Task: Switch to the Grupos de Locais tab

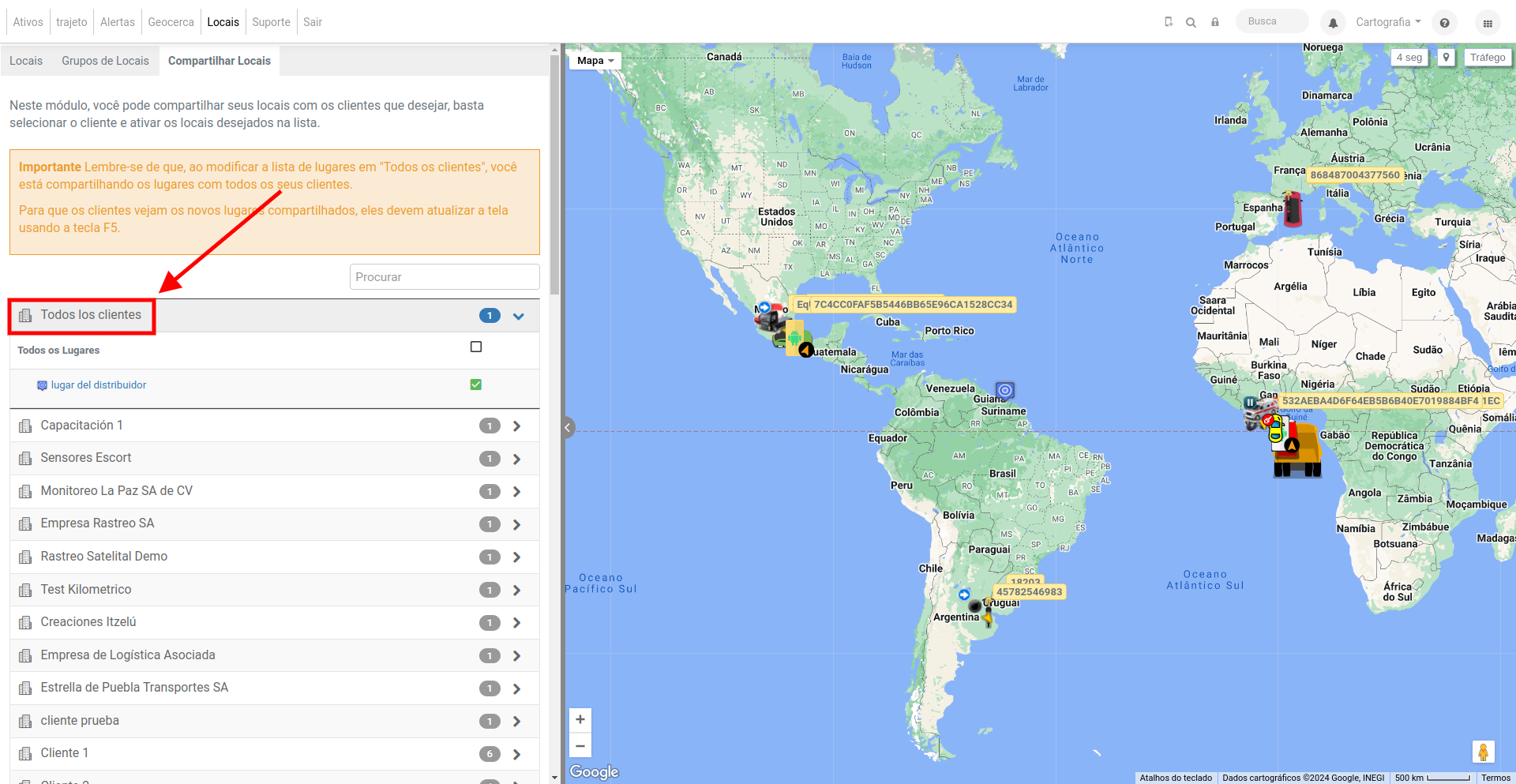Action: [105, 61]
